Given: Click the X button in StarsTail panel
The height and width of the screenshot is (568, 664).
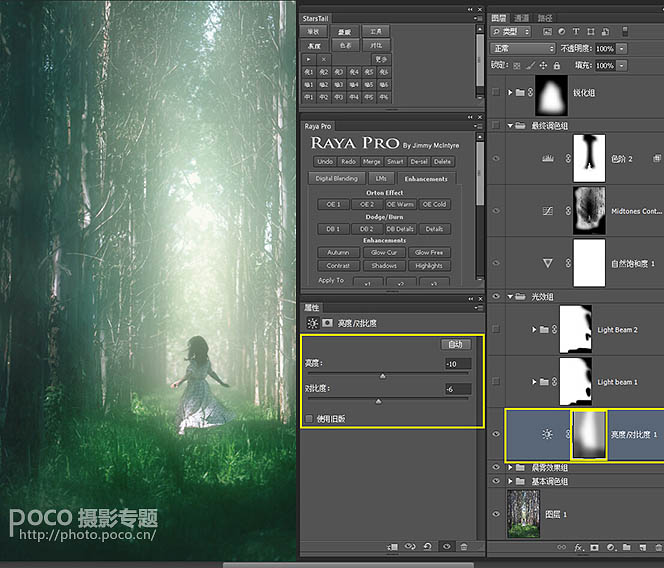Looking at the screenshot, I should pyautogui.click(x=324, y=59).
